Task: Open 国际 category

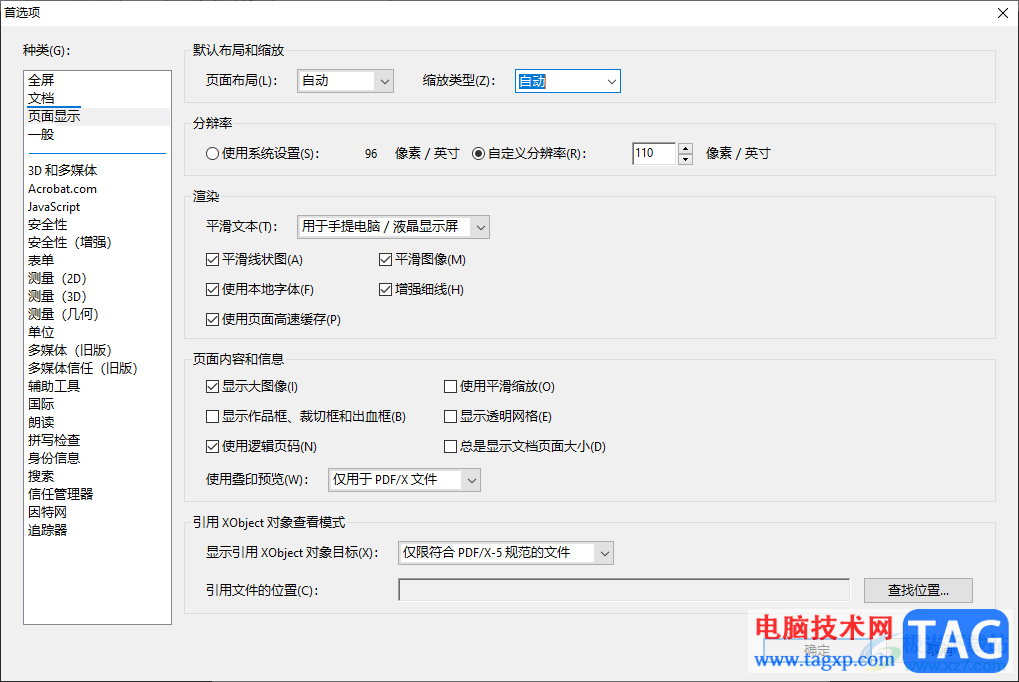Action: coord(41,404)
